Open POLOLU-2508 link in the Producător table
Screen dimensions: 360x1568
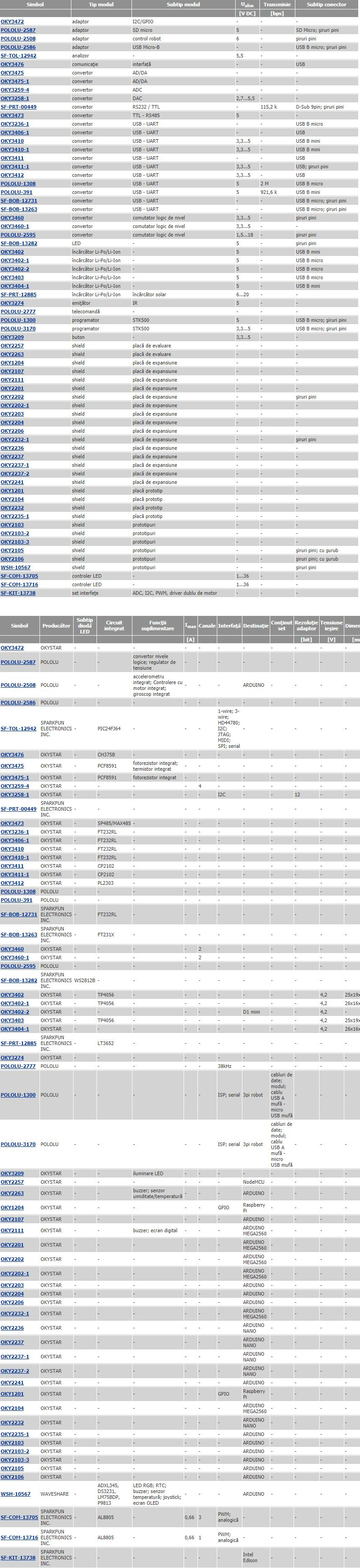18,685
